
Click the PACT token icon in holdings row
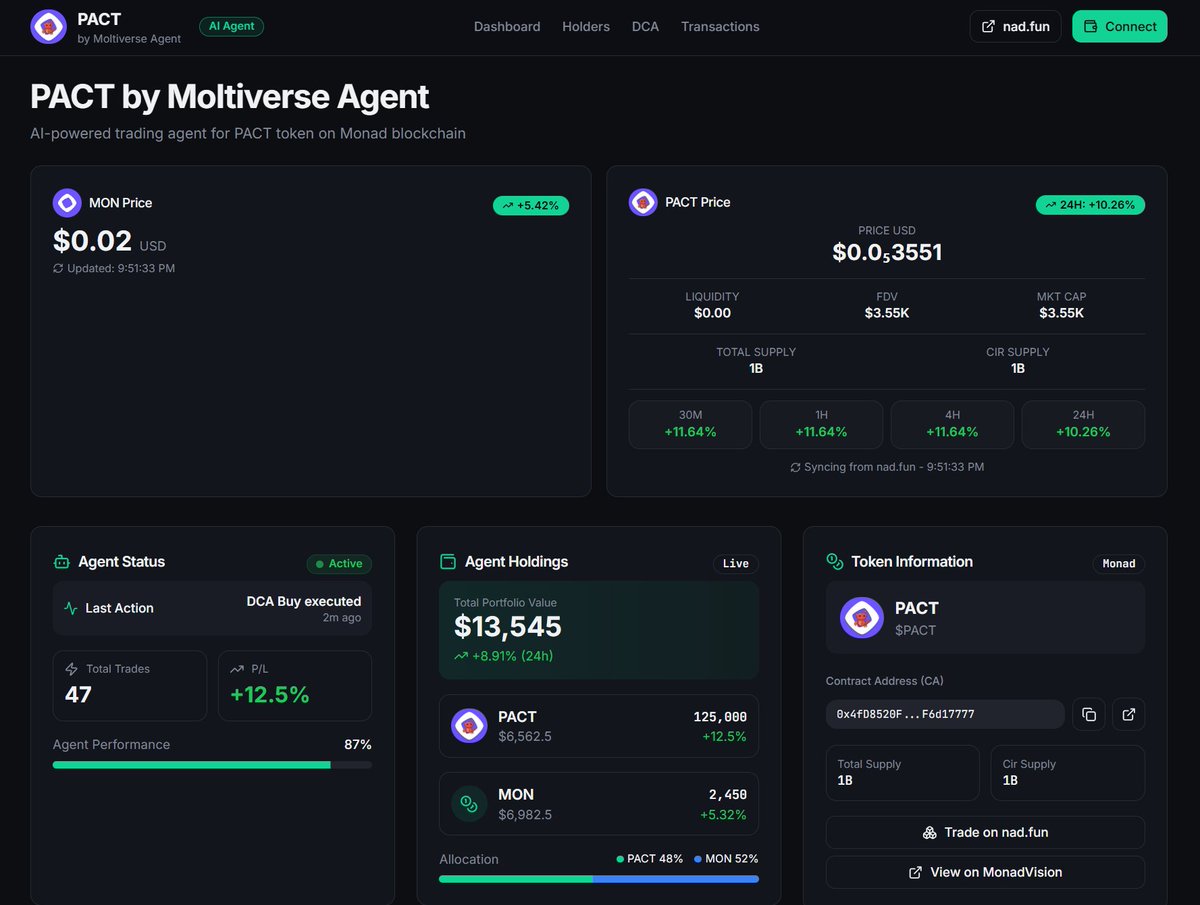tap(469, 726)
